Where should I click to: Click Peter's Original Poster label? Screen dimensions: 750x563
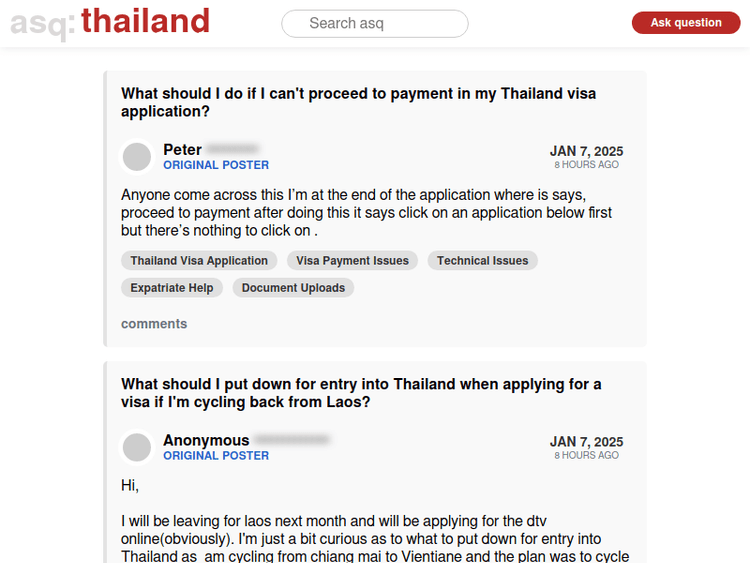216,165
